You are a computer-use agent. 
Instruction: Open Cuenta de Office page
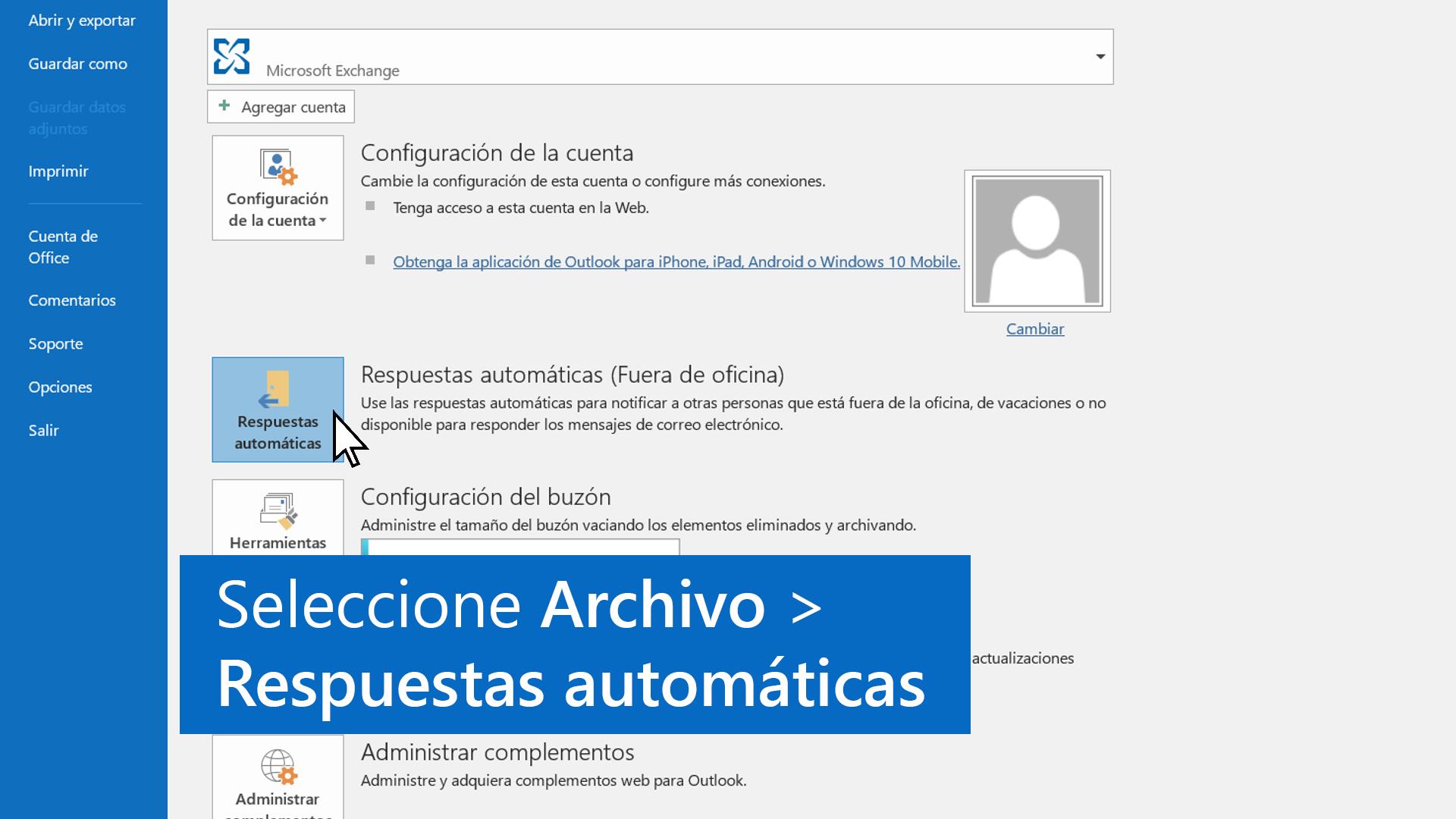tap(64, 247)
